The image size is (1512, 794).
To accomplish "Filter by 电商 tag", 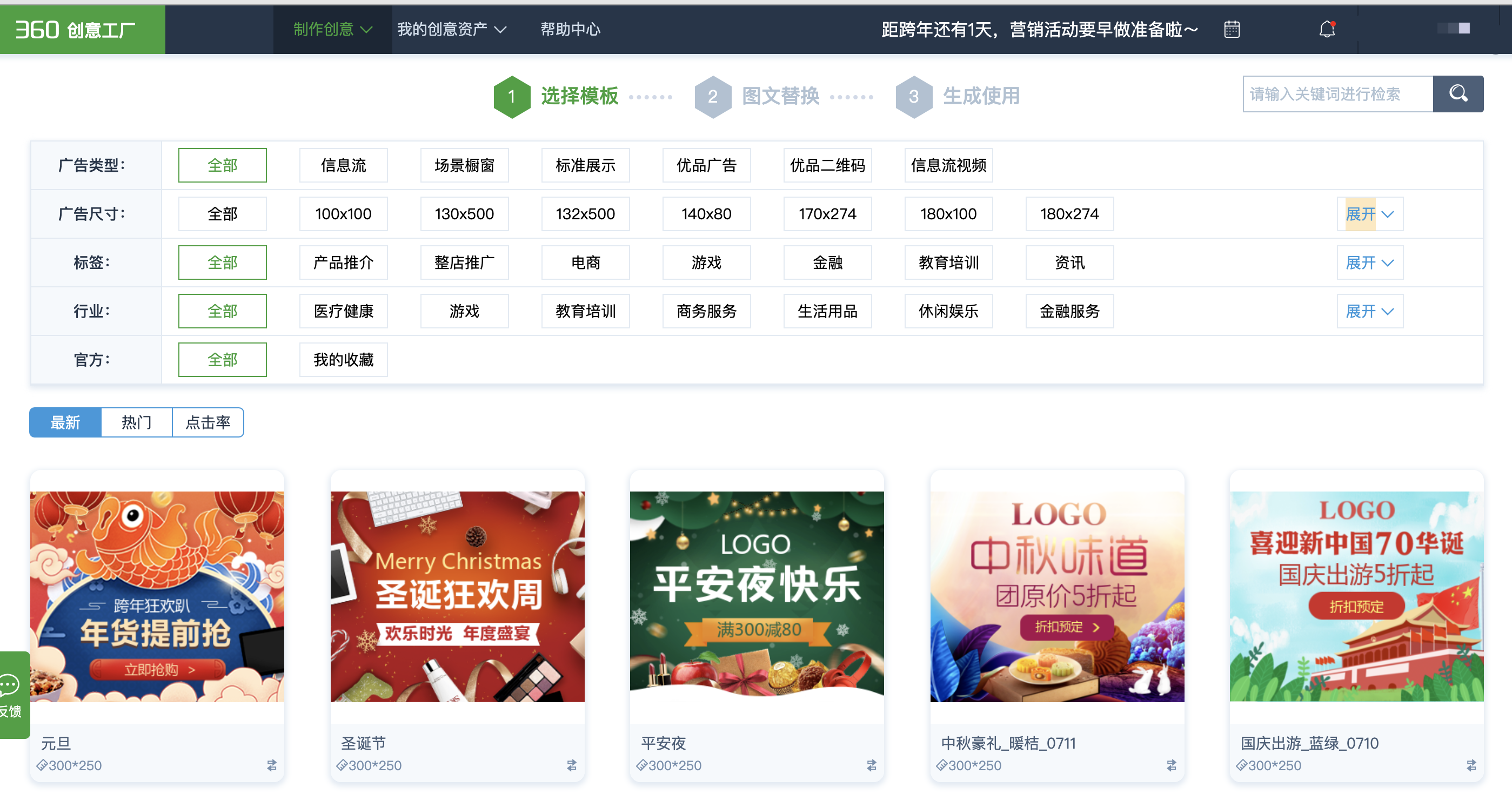I will [585, 263].
